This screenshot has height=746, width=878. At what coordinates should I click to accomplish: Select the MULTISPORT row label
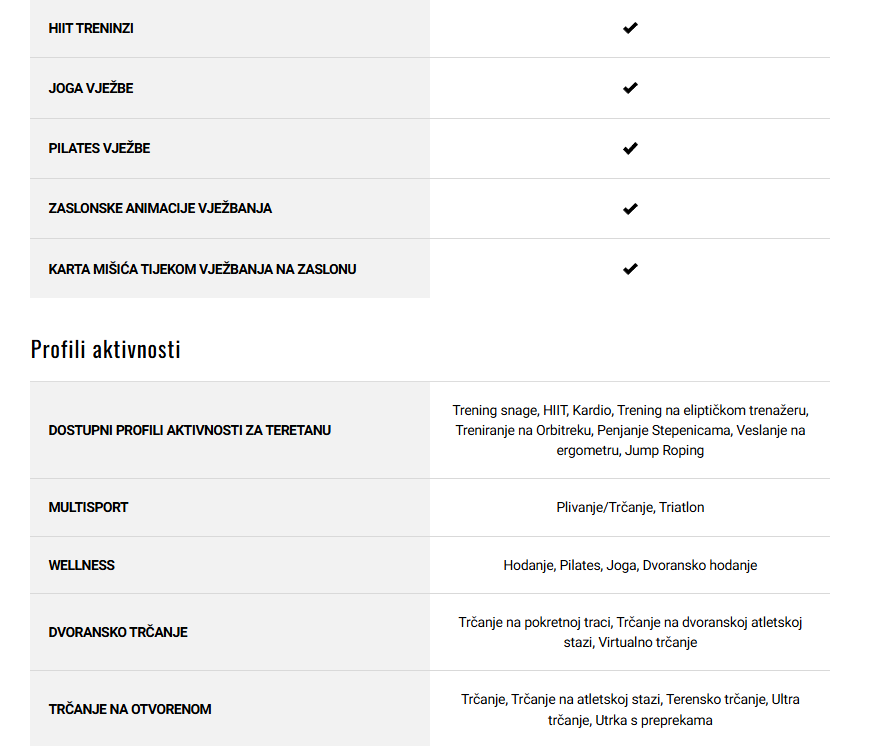coord(88,507)
